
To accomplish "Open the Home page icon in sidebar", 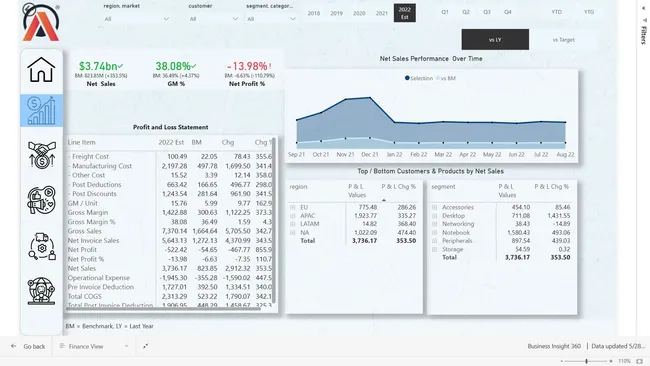I will coord(41,70).
